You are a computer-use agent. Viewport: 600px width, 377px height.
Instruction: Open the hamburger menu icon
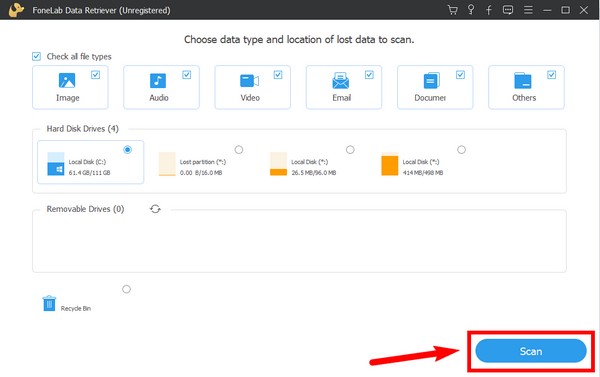[528, 10]
